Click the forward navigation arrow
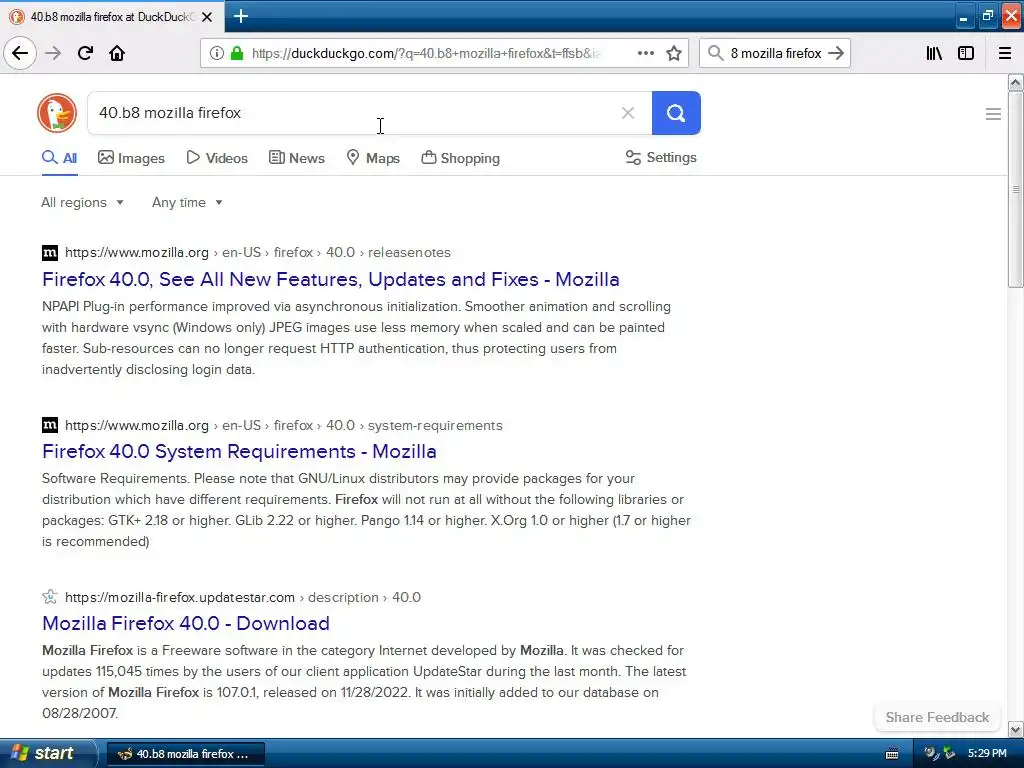This screenshot has width=1024, height=768. [x=53, y=53]
